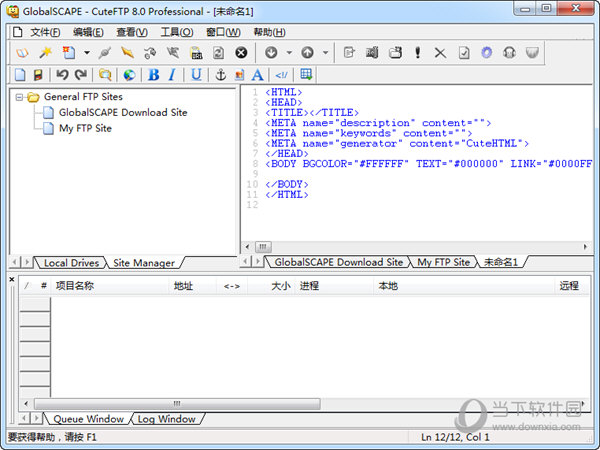This screenshot has height=450, width=600.
Task: Click the Properties checkmark page icon
Action: coord(464,52)
